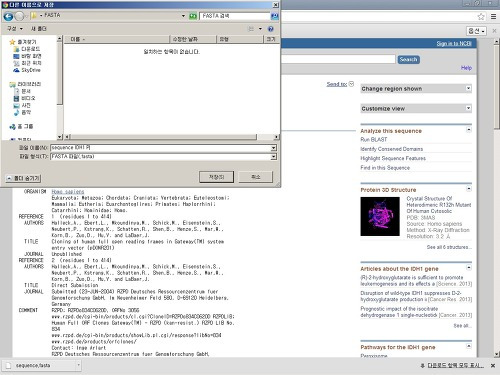Screen dimensions: 500x375
Task: Open the Chrome hamburger menu
Action: pos(493,16)
